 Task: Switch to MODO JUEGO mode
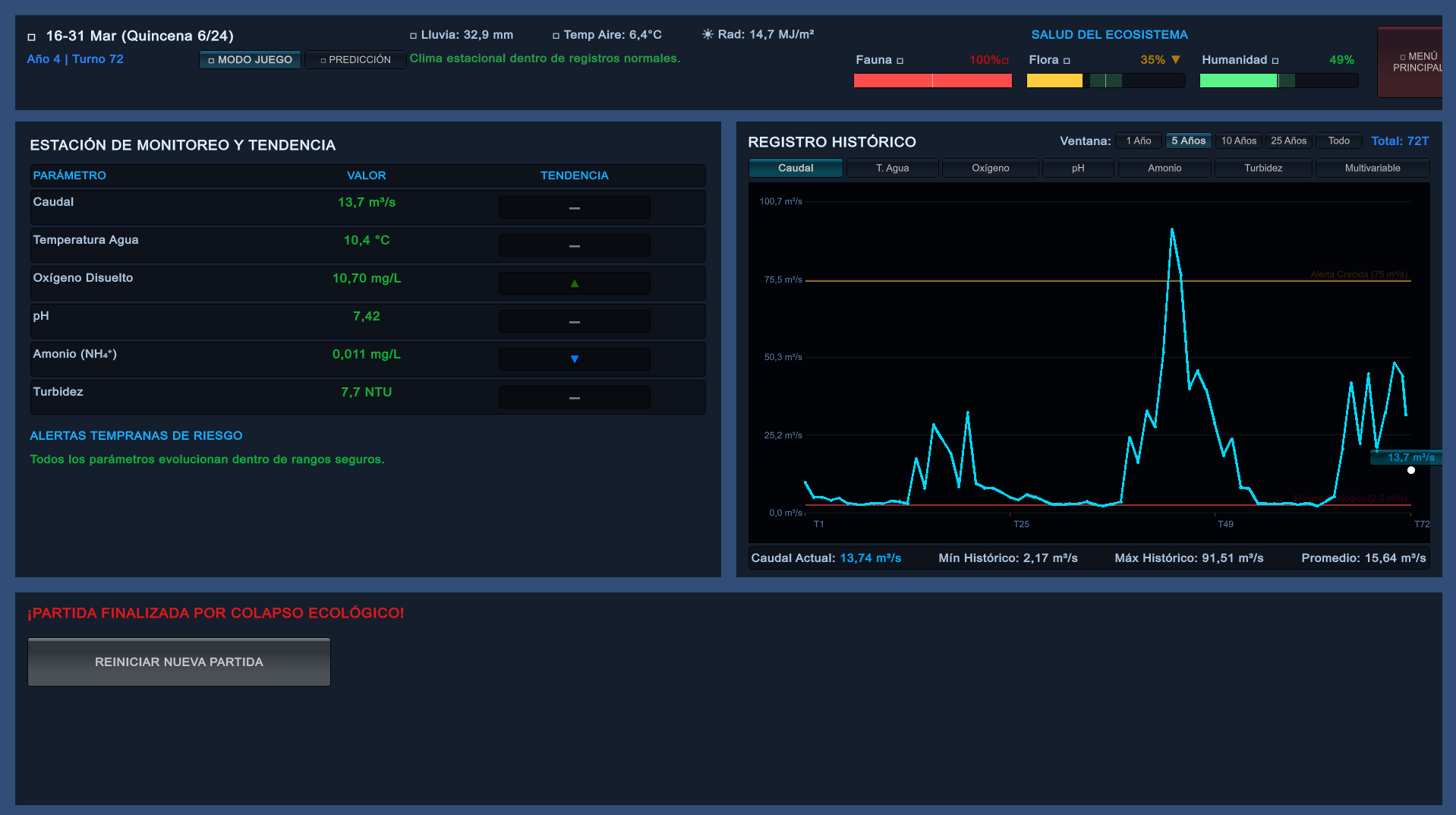[x=250, y=59]
